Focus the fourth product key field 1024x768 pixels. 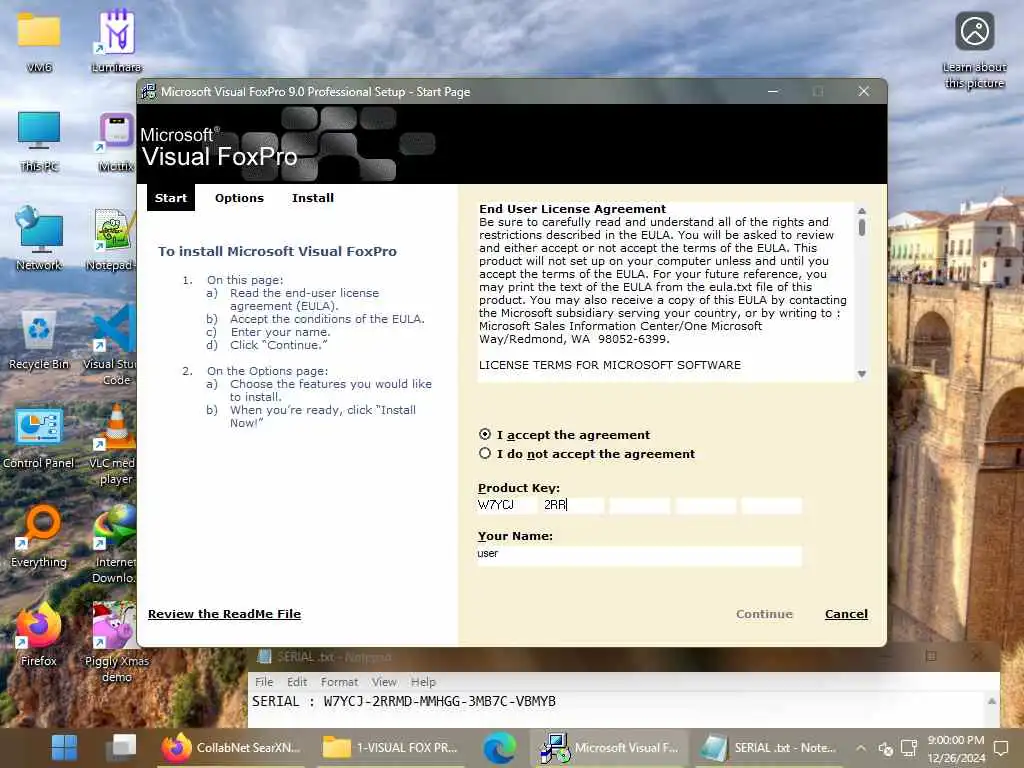[705, 505]
